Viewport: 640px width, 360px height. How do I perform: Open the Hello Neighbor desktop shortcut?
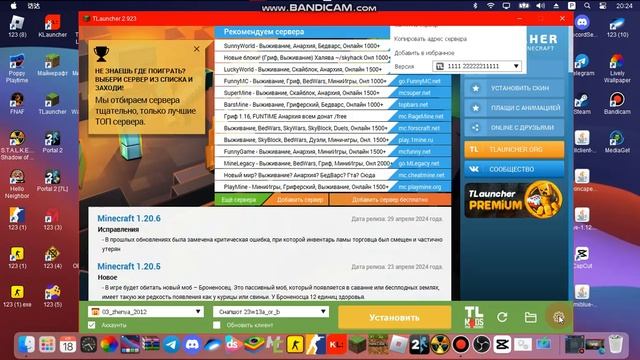[17, 184]
